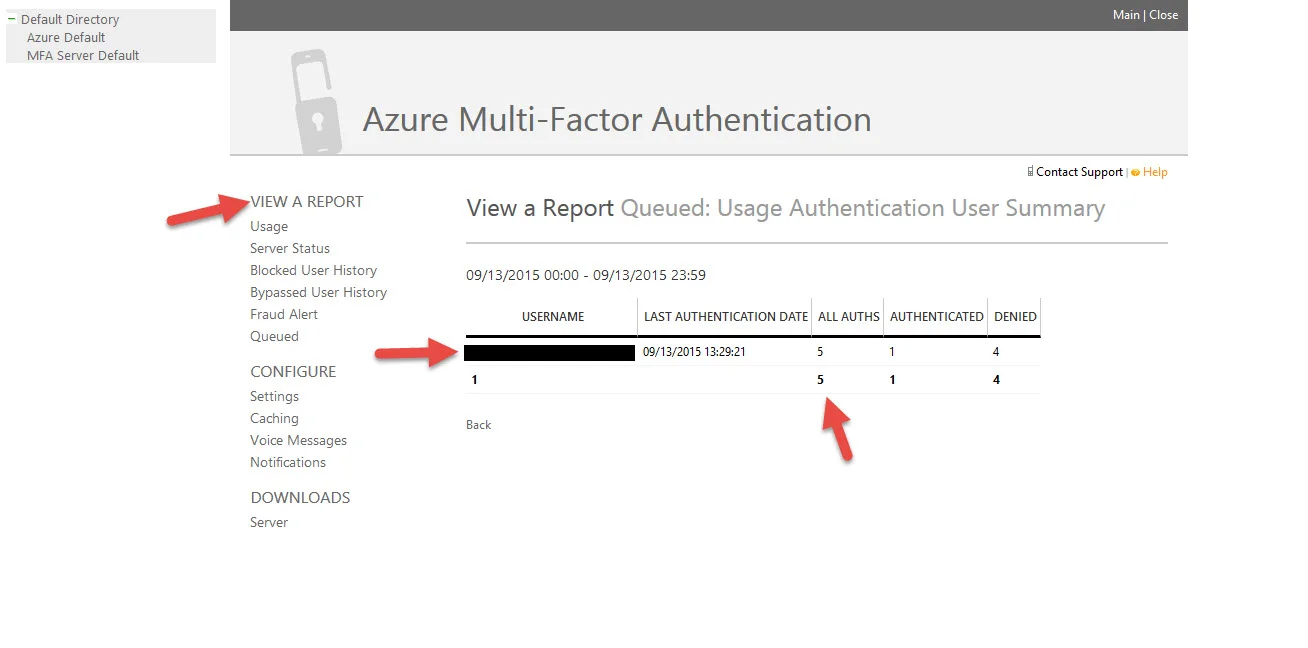Click the padlock phone logo icon
The image size is (1308, 648).
click(316, 102)
